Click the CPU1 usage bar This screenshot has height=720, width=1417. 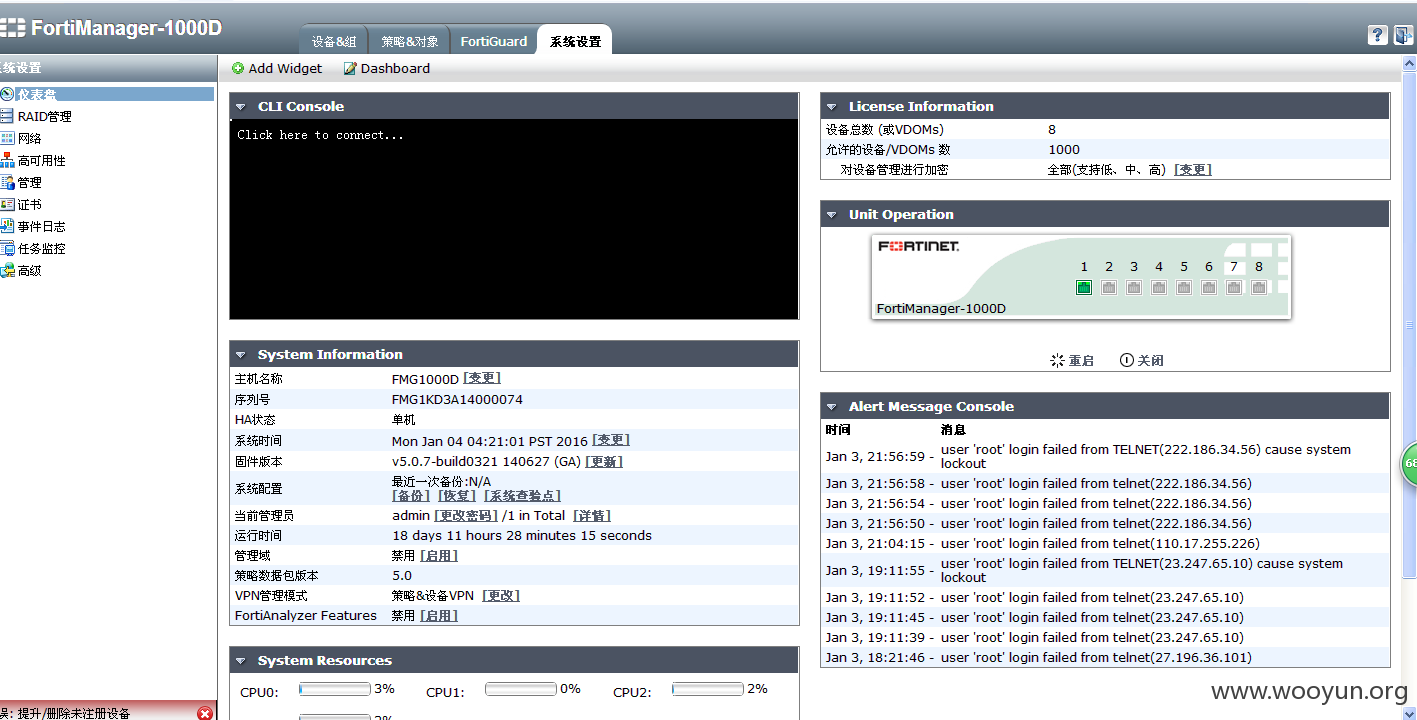(521, 689)
